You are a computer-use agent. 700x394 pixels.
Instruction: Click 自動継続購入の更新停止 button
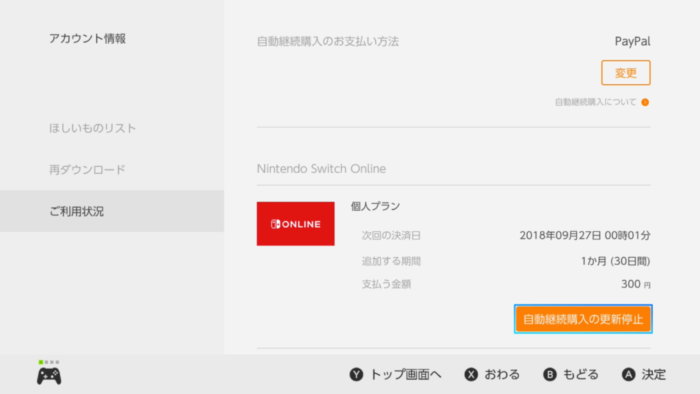click(583, 319)
